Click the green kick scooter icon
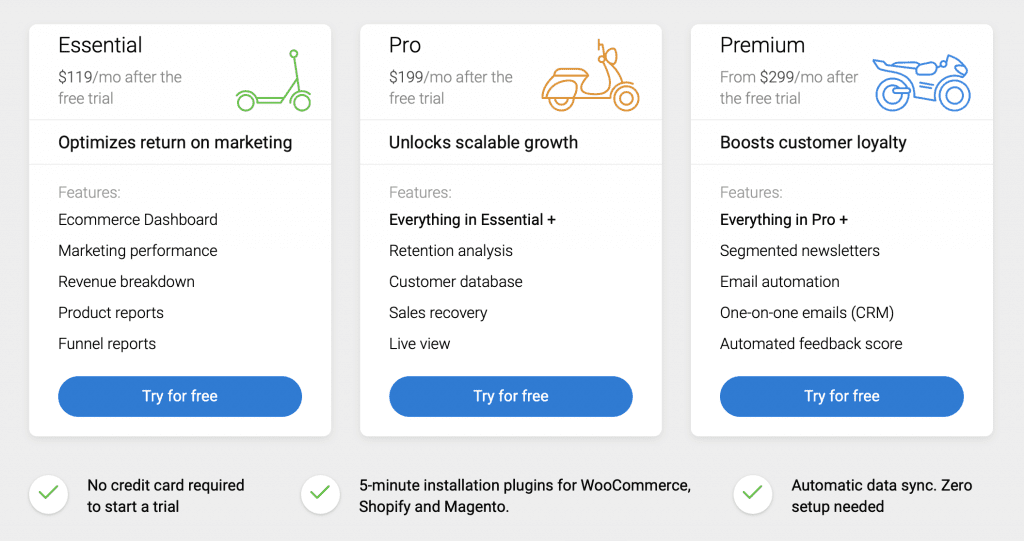1024x541 pixels. (x=274, y=81)
